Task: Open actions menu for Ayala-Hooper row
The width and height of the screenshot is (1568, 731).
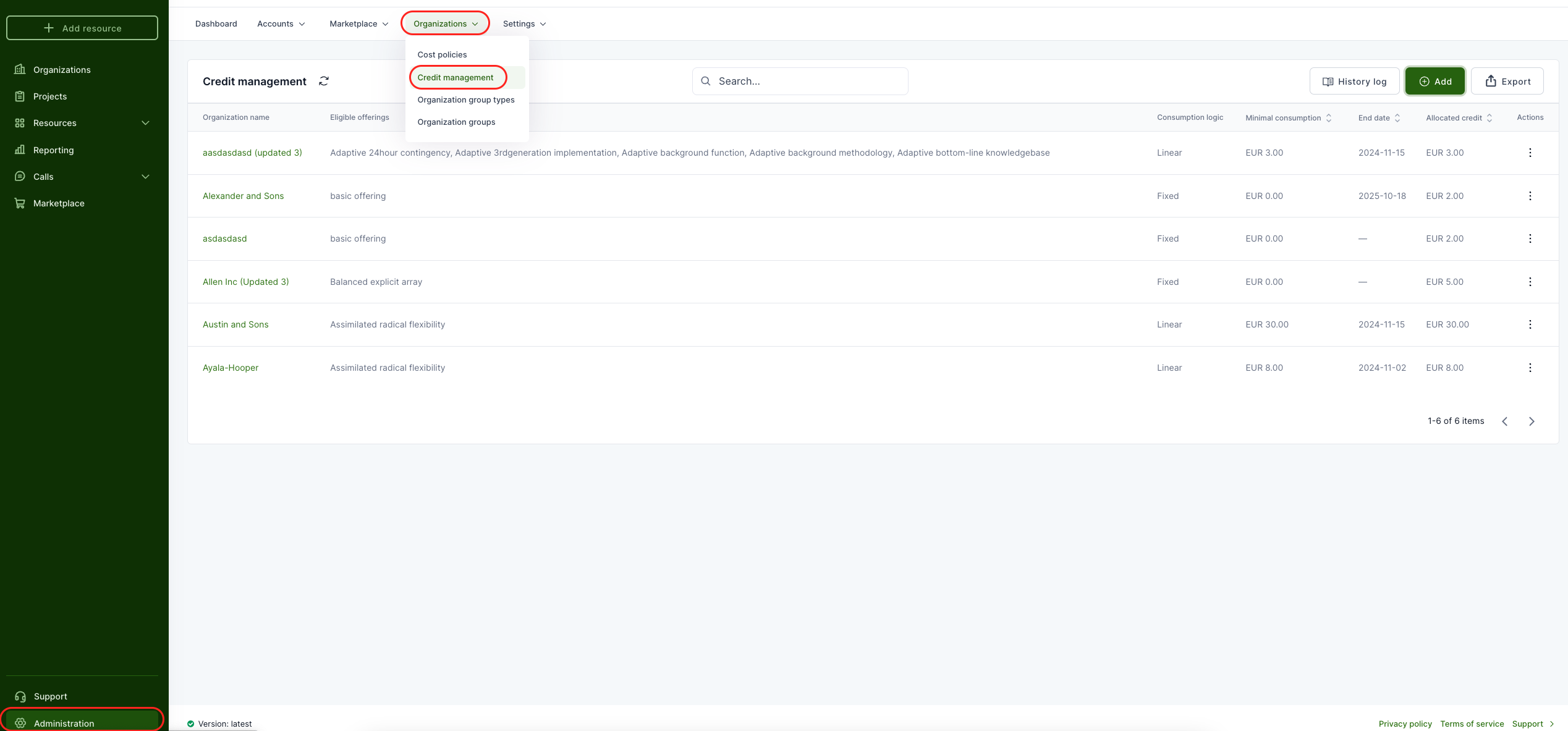Action: point(1530,368)
